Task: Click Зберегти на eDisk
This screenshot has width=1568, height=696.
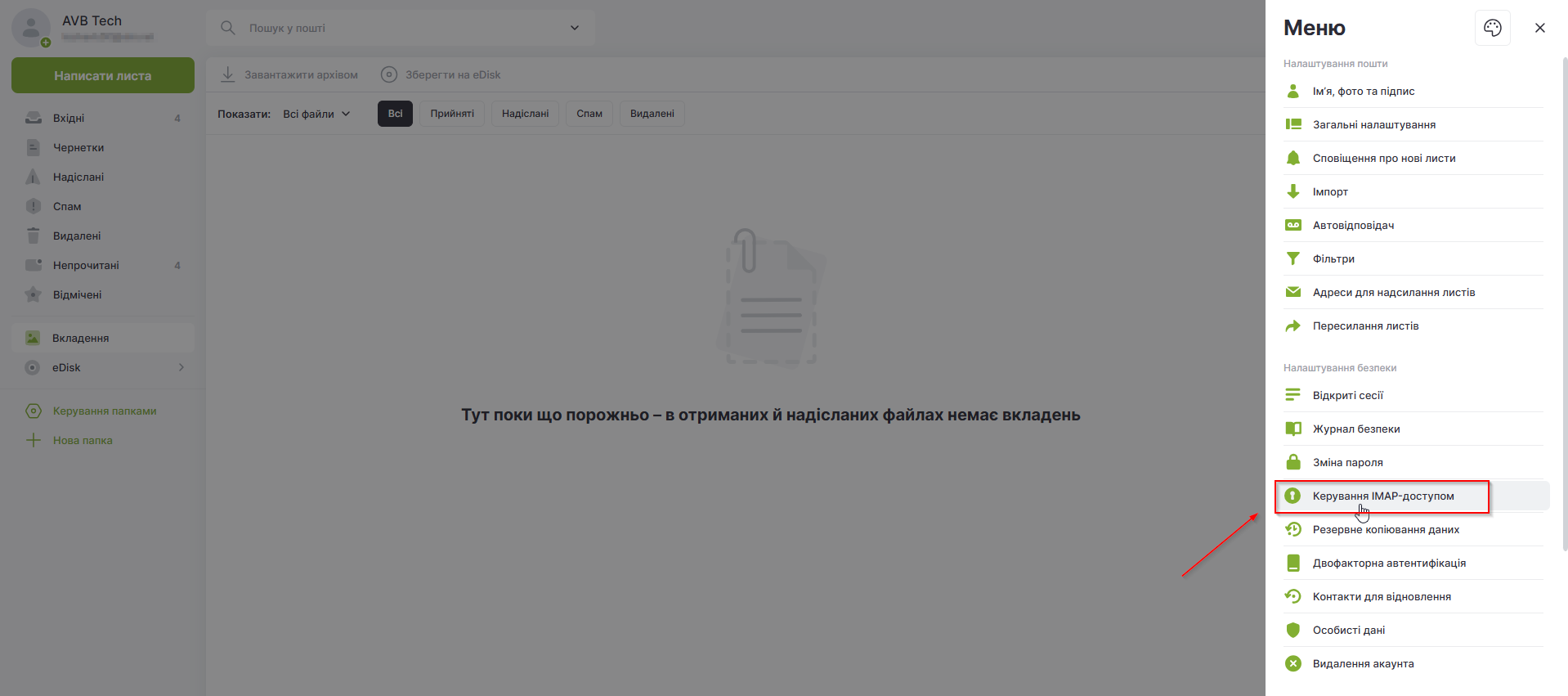Action: point(441,74)
